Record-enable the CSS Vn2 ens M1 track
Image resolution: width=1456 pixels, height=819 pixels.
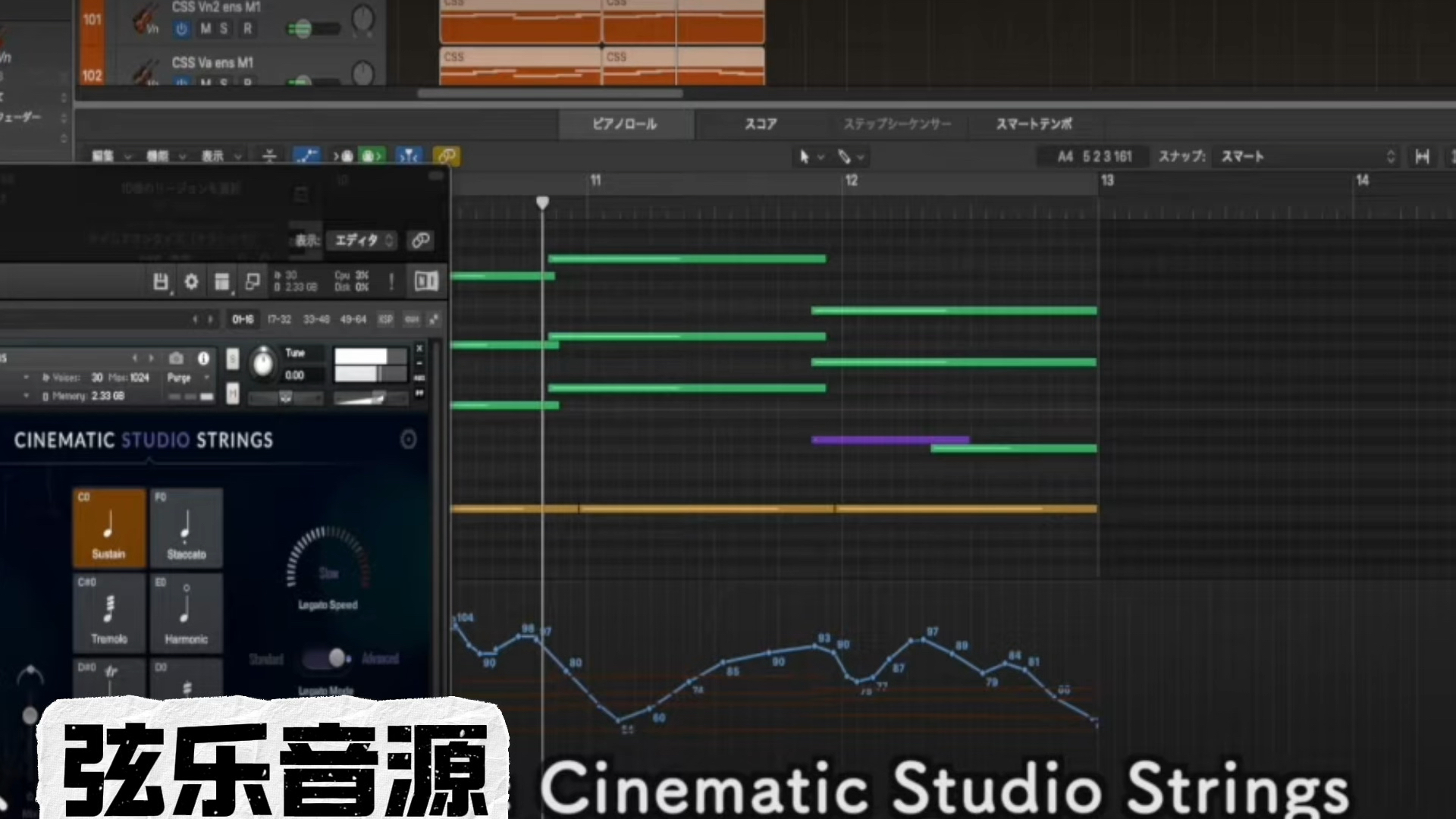coord(247,29)
